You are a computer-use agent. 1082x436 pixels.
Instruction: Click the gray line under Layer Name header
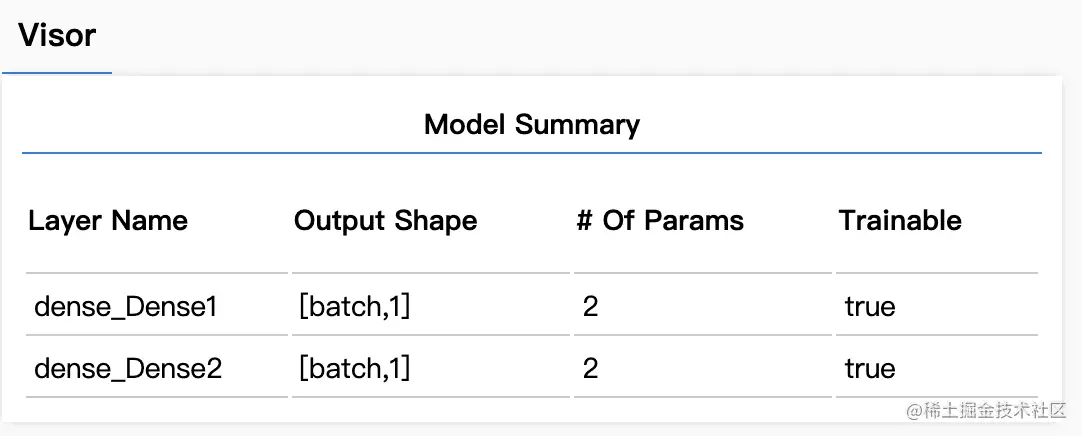[157, 273]
